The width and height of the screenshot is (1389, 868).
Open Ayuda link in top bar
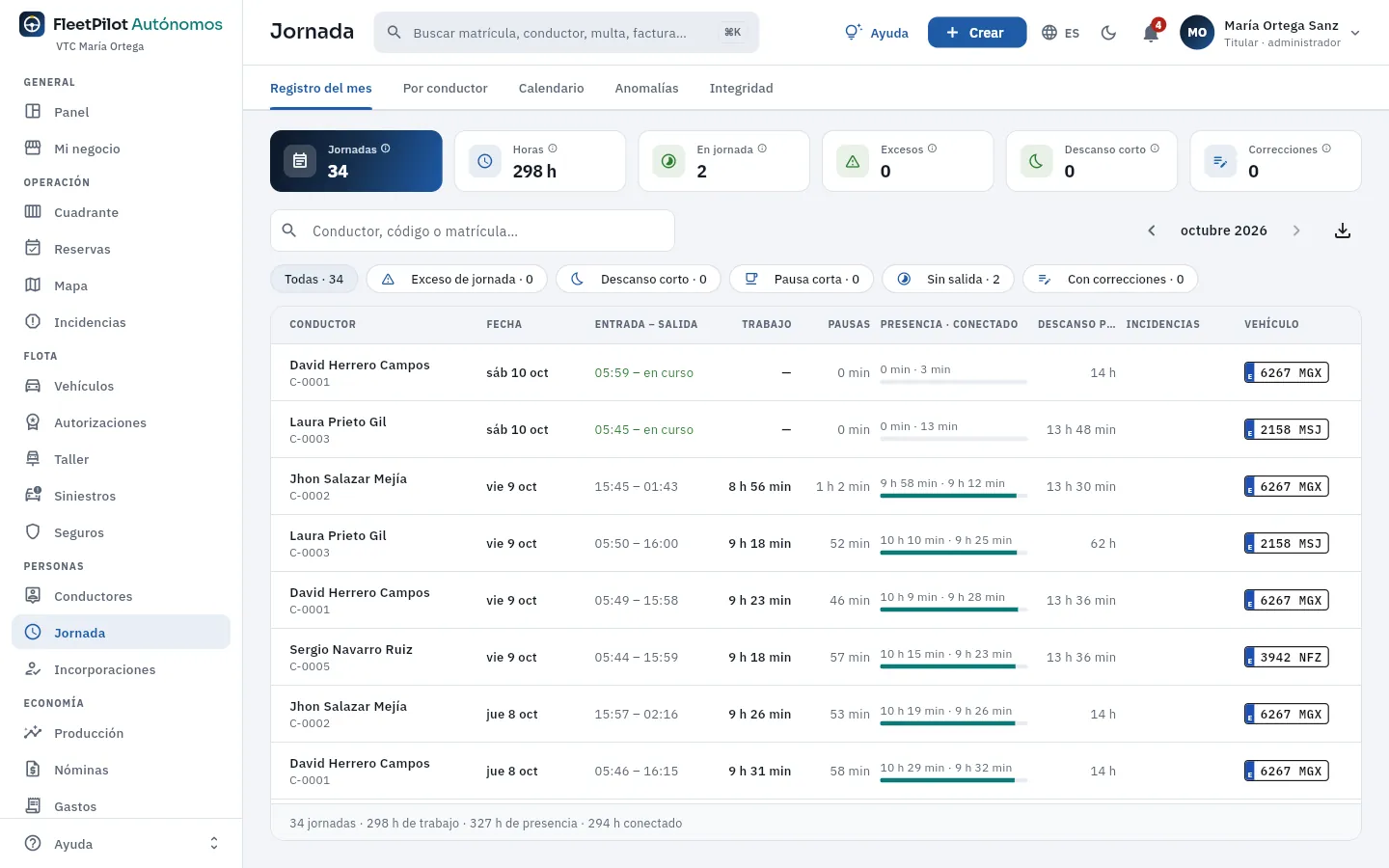pyautogui.click(x=877, y=33)
